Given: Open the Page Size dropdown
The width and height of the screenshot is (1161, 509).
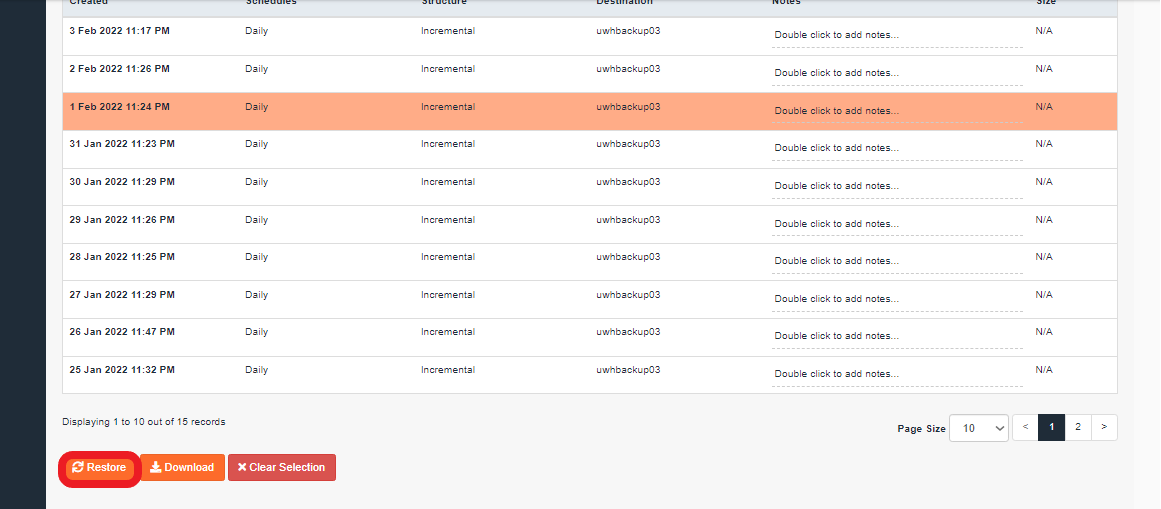Looking at the screenshot, I should pyautogui.click(x=979, y=428).
